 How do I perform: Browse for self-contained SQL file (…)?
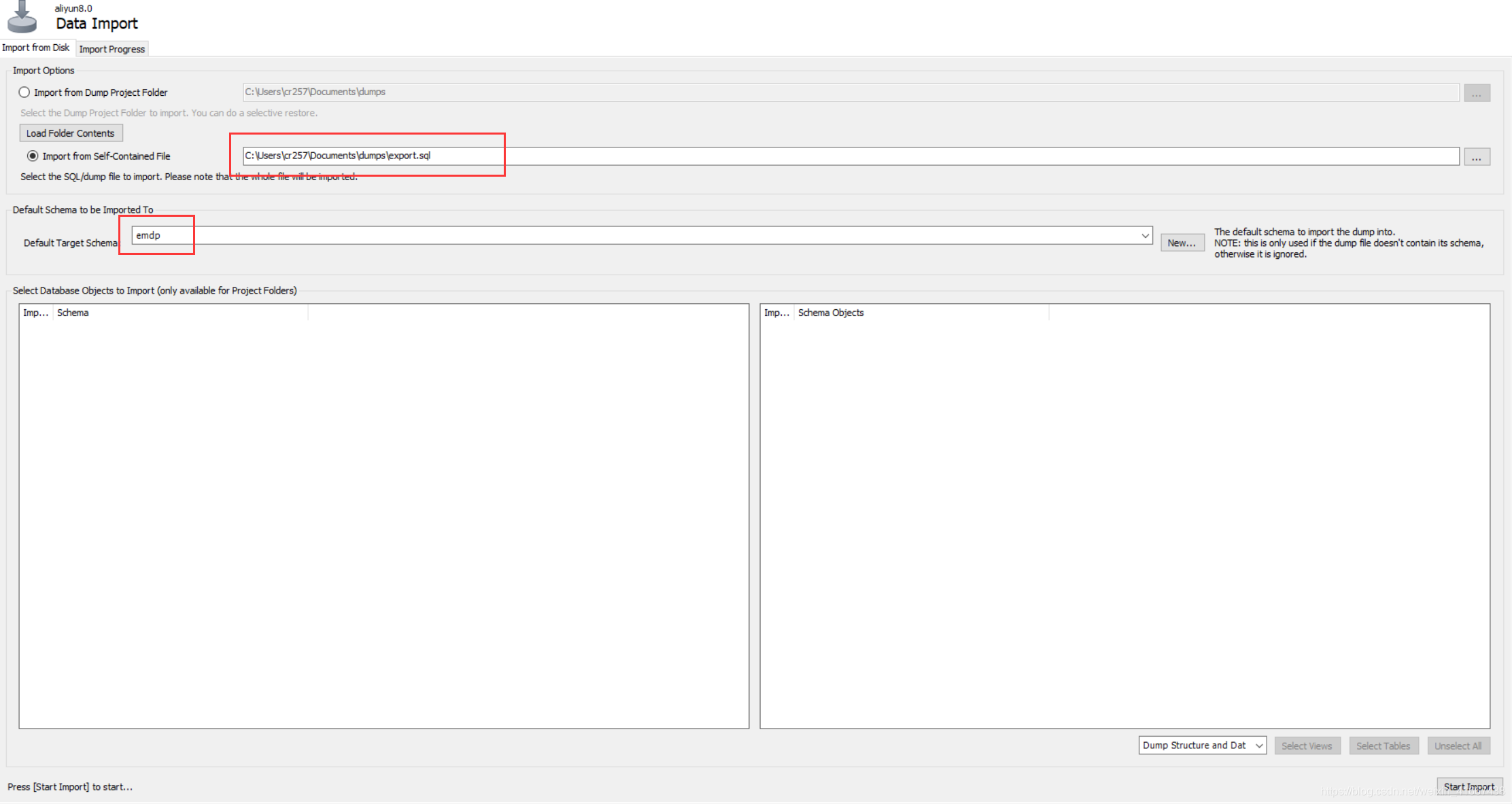(x=1476, y=157)
